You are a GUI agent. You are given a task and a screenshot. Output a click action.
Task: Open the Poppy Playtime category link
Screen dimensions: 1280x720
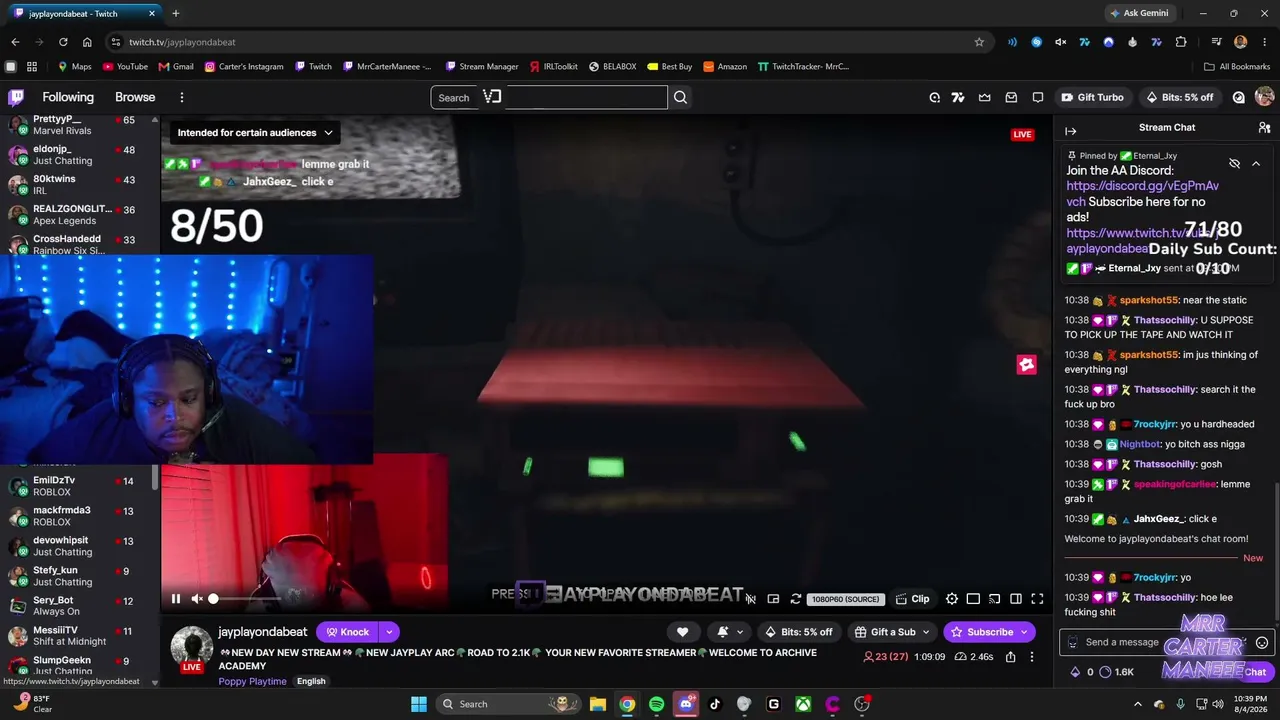tap(253, 681)
